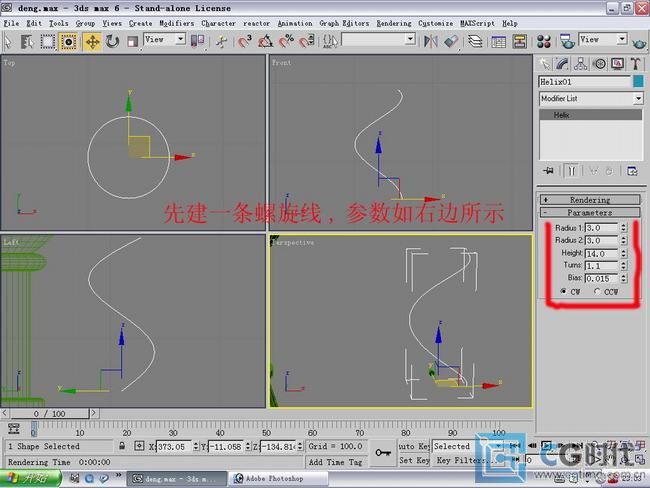Choose Rectangular Selection Region tool
The height and width of the screenshot is (488, 650).
pyautogui.click(x=48, y=41)
